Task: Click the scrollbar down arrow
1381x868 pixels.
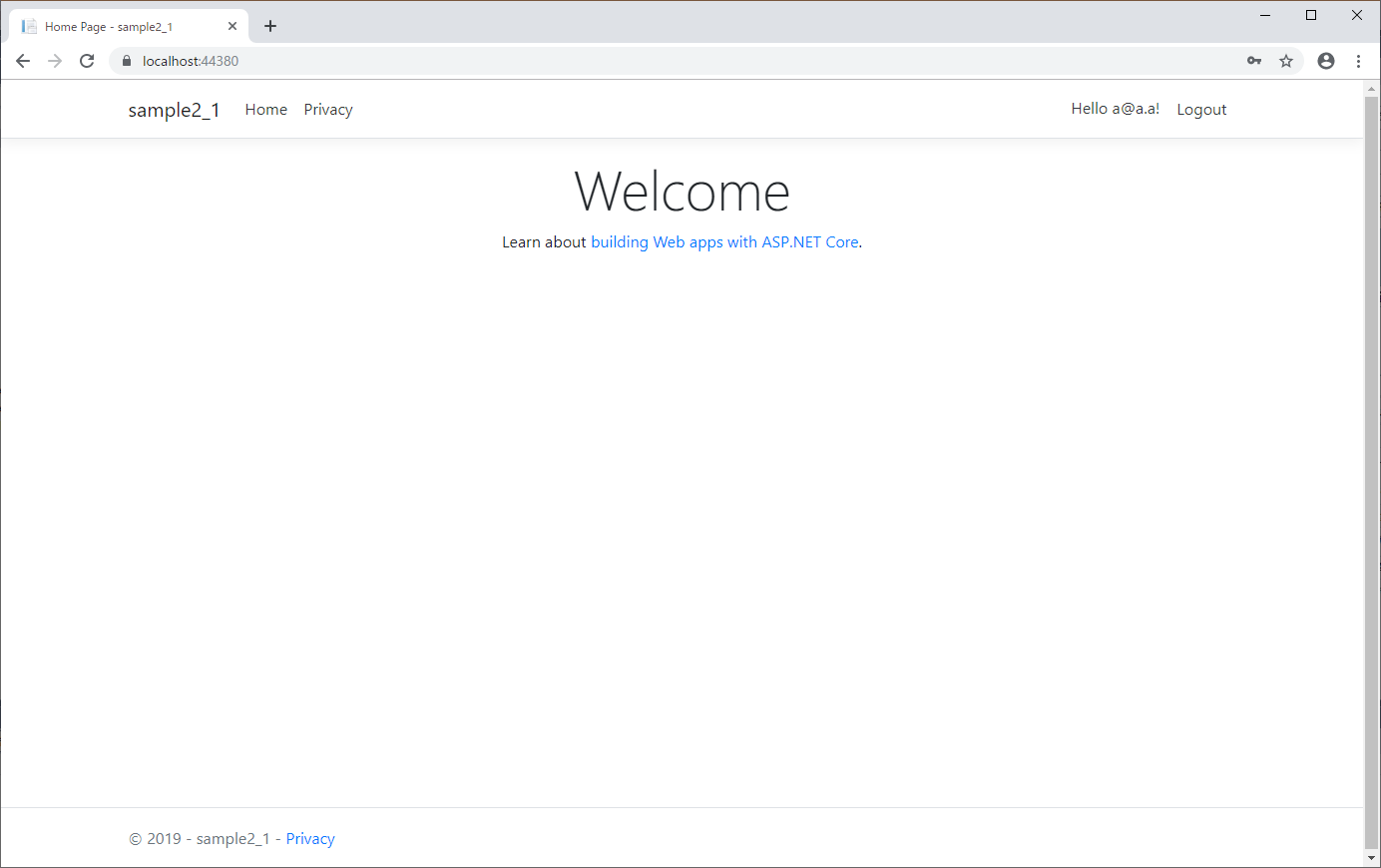Action: 1372,858
